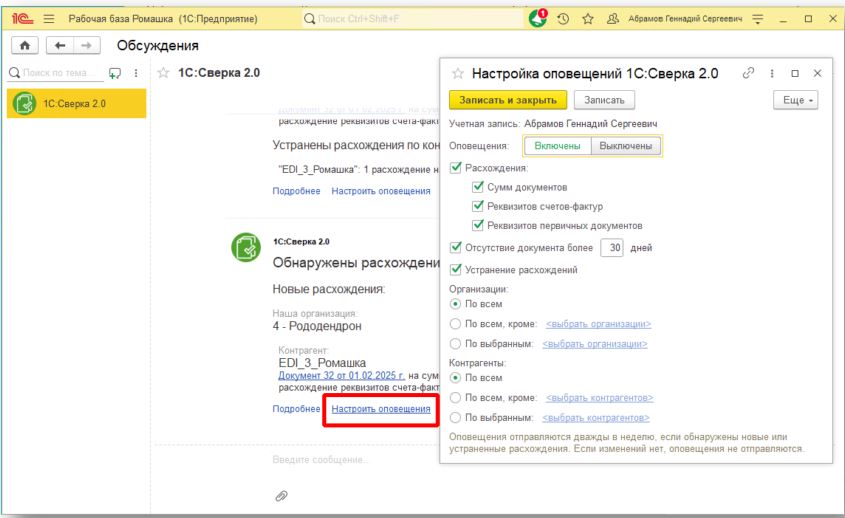This screenshot has width=845, height=518.
Task: Copy link to notification settings dialog
Action: (x=748, y=74)
